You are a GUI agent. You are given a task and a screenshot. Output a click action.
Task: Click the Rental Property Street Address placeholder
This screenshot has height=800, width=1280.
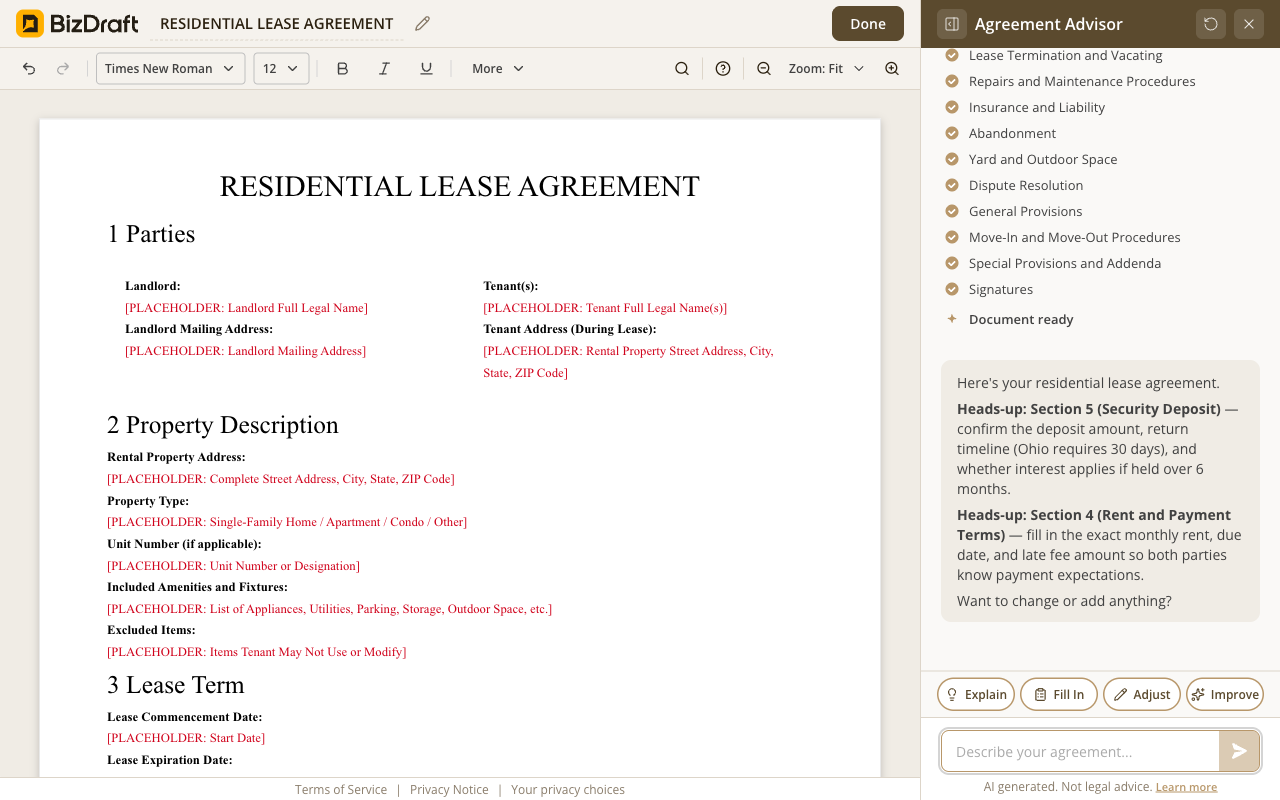pos(628,362)
